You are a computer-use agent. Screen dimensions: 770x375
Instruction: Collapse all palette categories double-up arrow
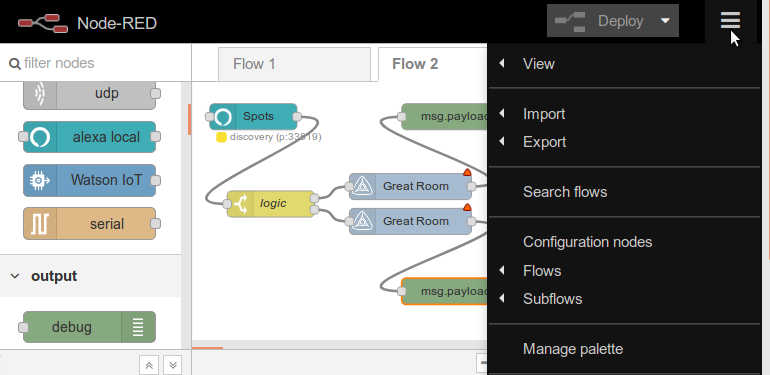point(149,365)
